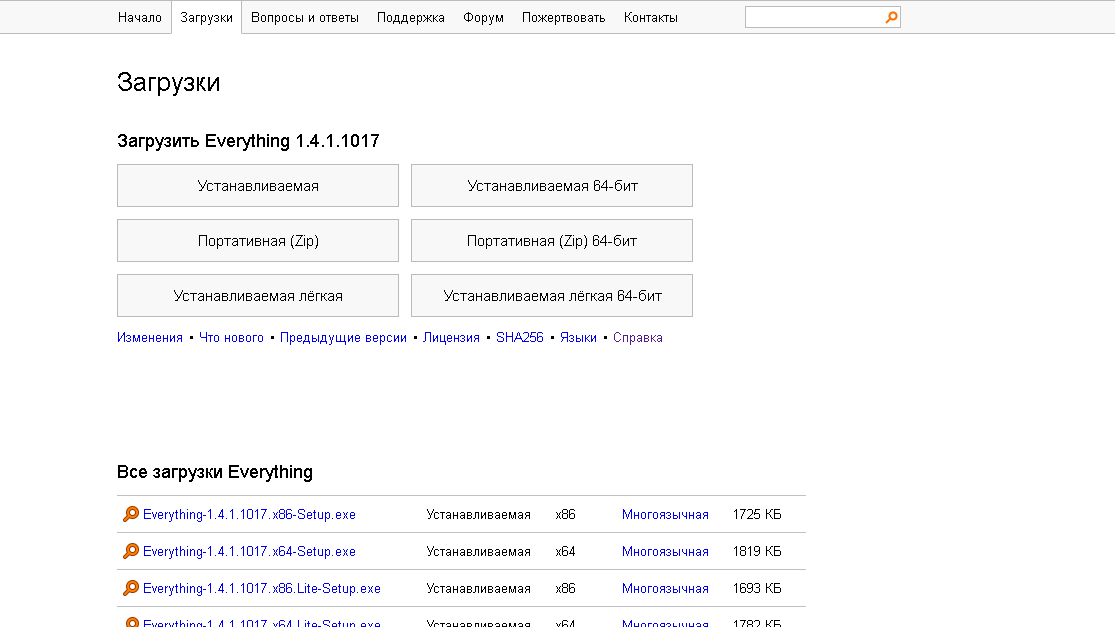Select the Загрузки navigation tab
Screen dimensions: 1115x627
(x=206, y=18)
